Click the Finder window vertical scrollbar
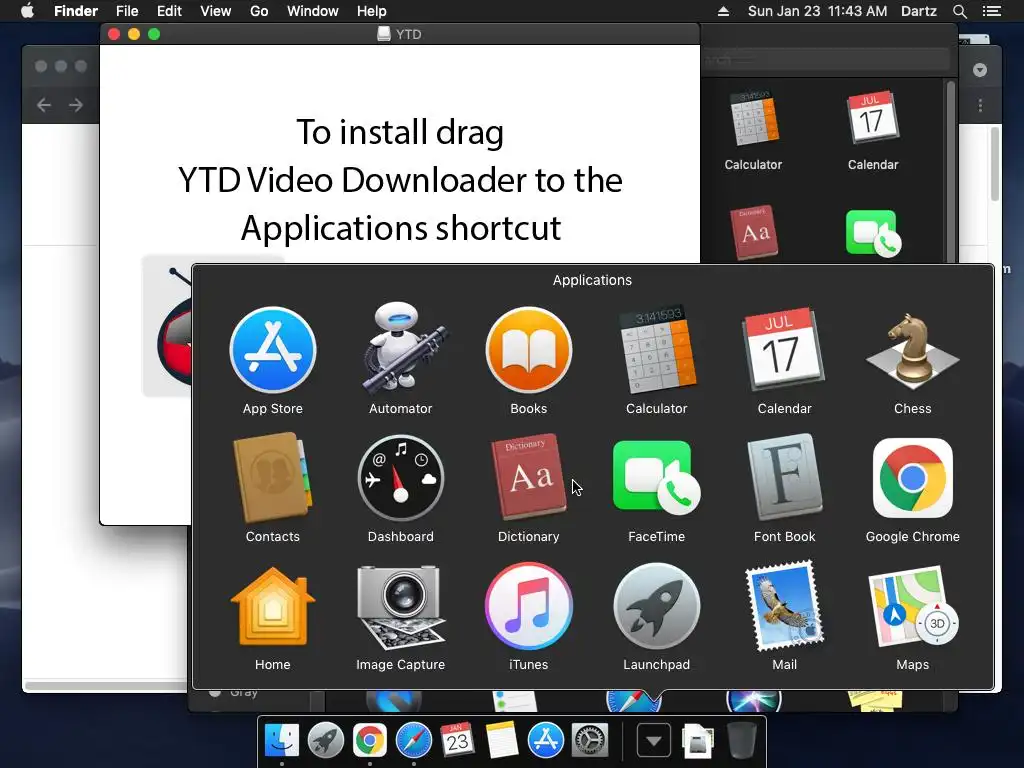1024x768 pixels. (x=951, y=170)
